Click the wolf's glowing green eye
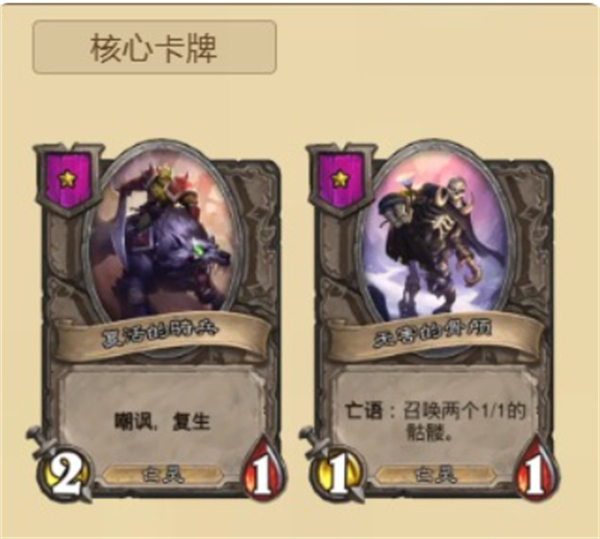The height and width of the screenshot is (539, 600). pos(198,249)
